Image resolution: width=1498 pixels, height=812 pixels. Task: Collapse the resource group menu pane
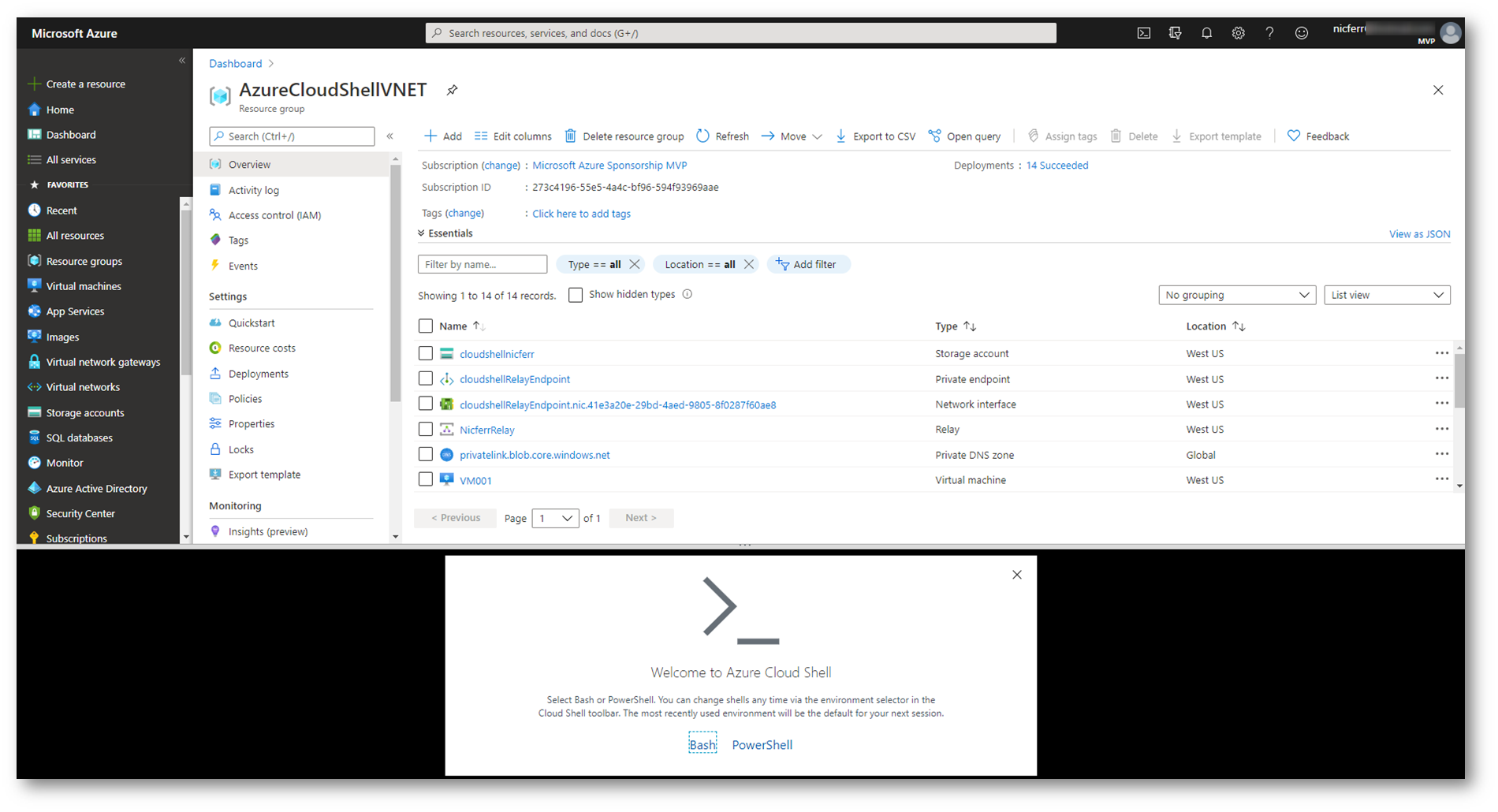tap(389, 136)
